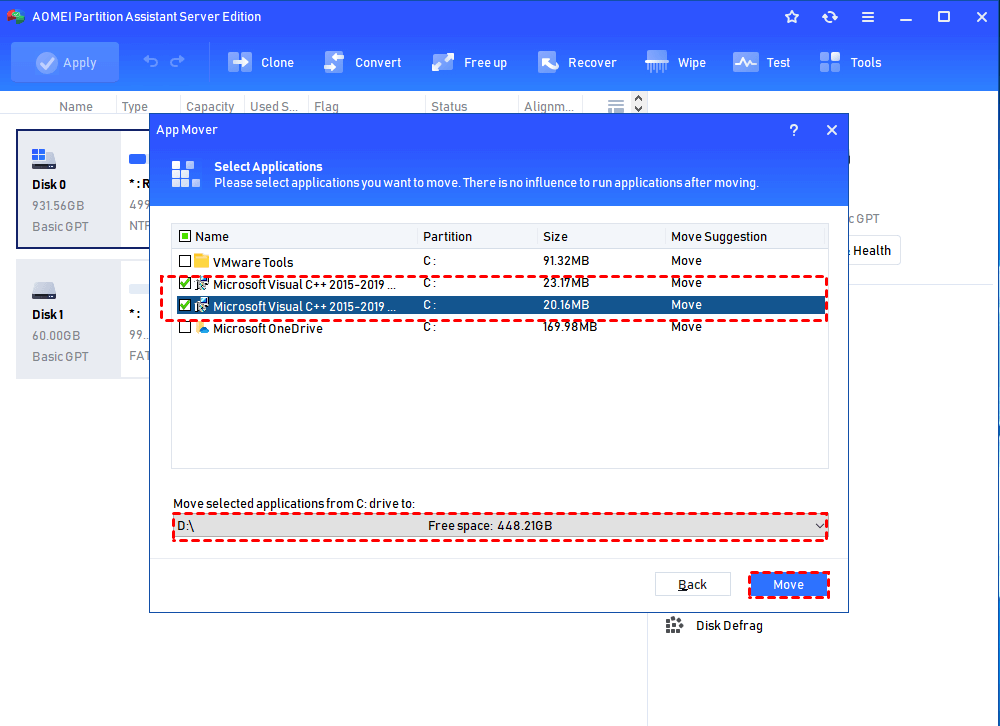Select the 91.32MB size cell
This screenshot has width=1000, height=726.
click(566, 261)
